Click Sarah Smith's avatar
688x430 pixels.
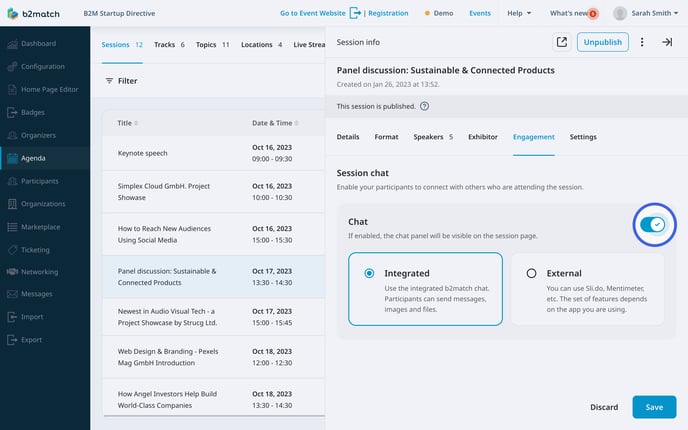(x=620, y=14)
